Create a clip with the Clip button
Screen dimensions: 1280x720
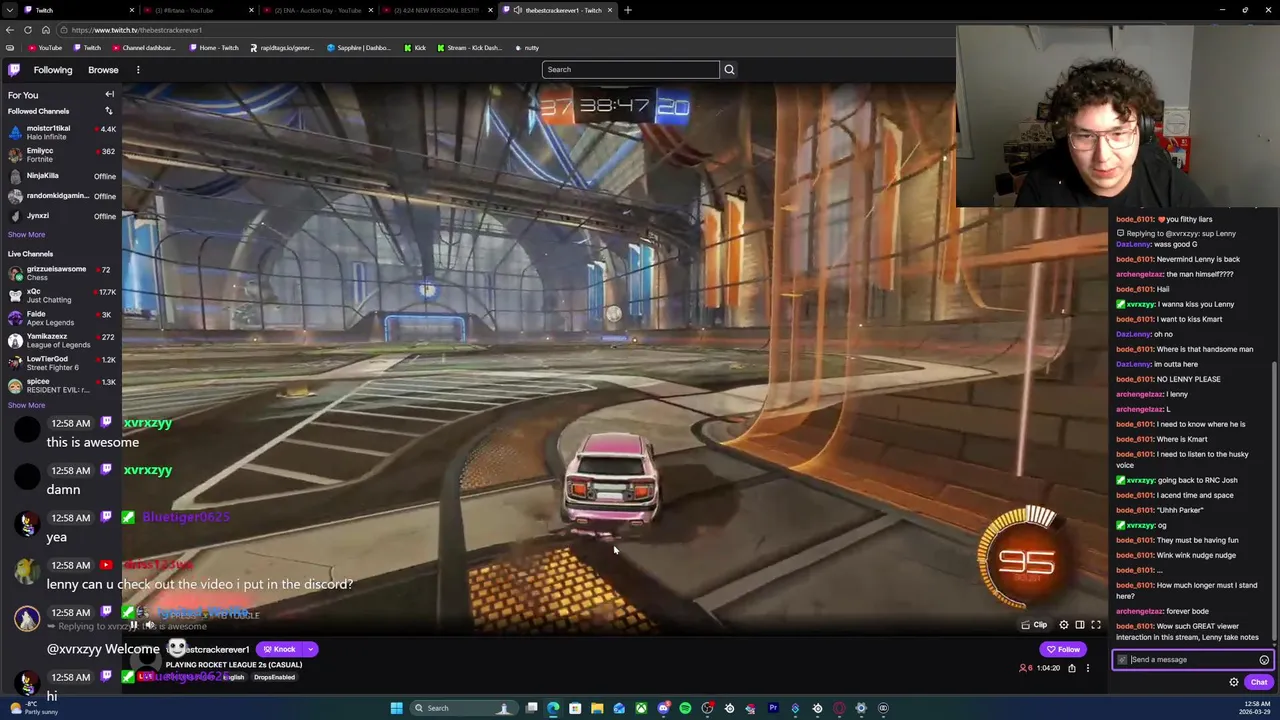tap(1034, 625)
